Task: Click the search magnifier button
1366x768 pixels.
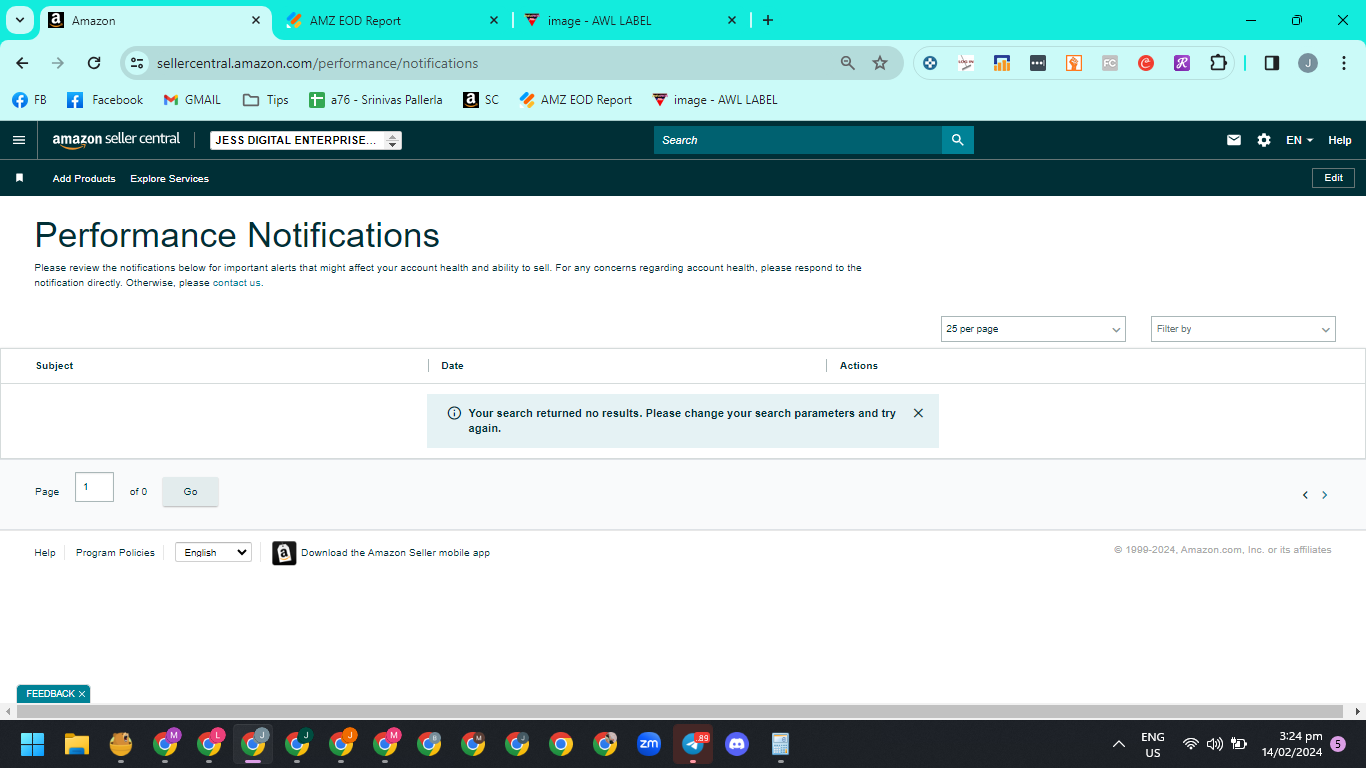Action: coord(957,140)
